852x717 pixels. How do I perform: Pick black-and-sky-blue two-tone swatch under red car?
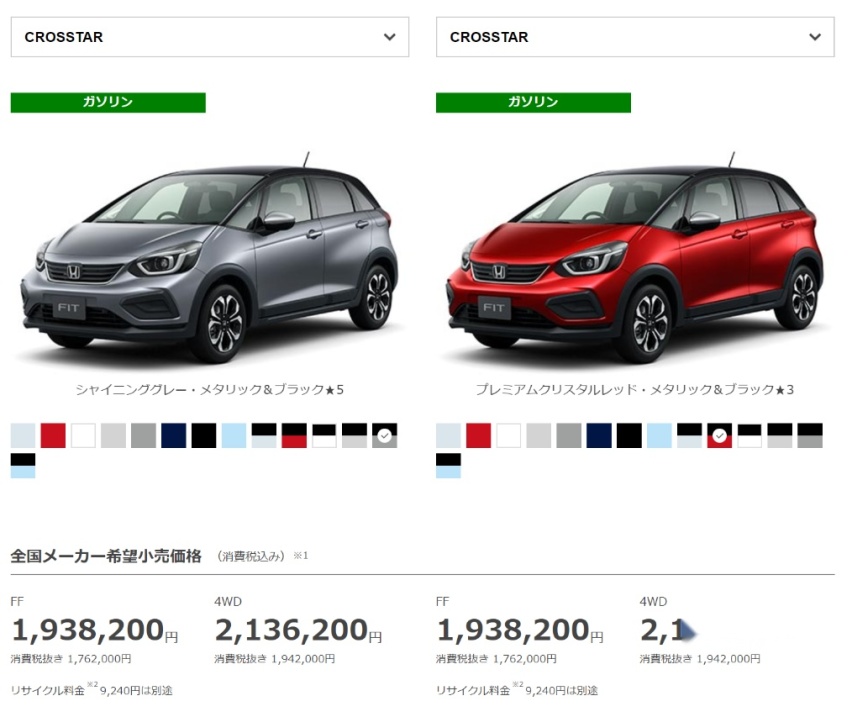[448, 466]
